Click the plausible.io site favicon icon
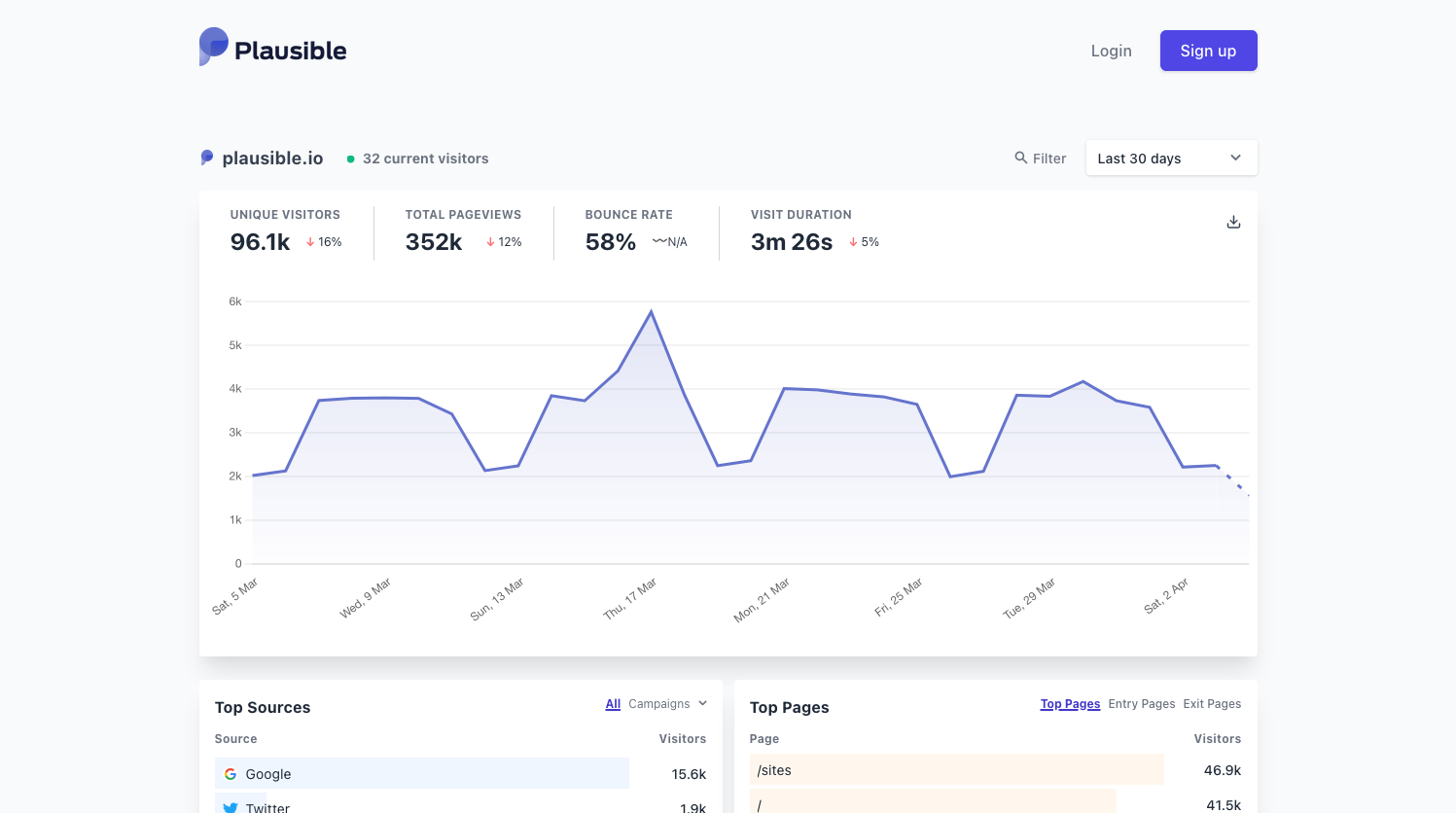The image size is (1456, 813). [206, 158]
